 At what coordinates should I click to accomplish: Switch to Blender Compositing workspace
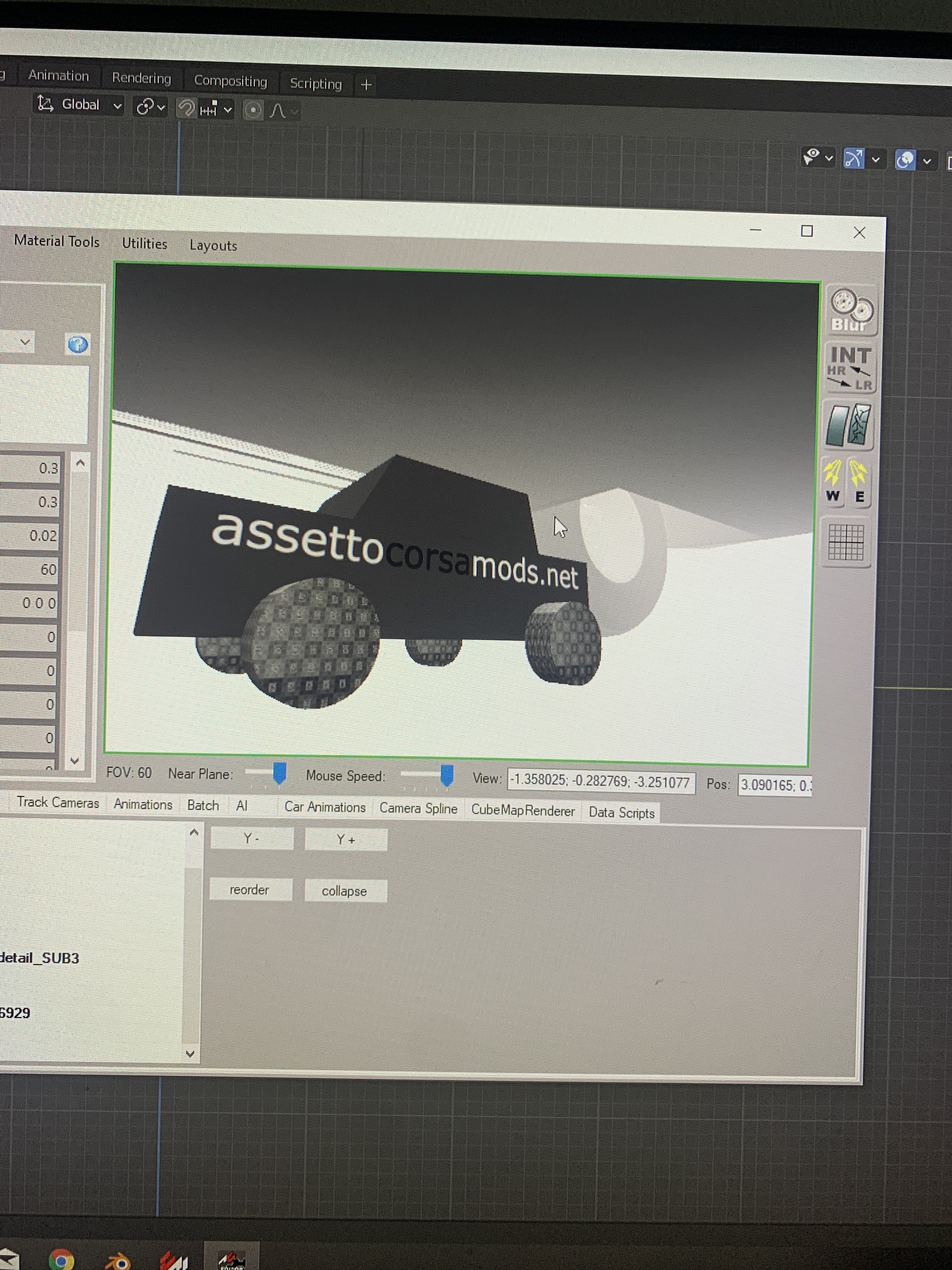pos(230,81)
